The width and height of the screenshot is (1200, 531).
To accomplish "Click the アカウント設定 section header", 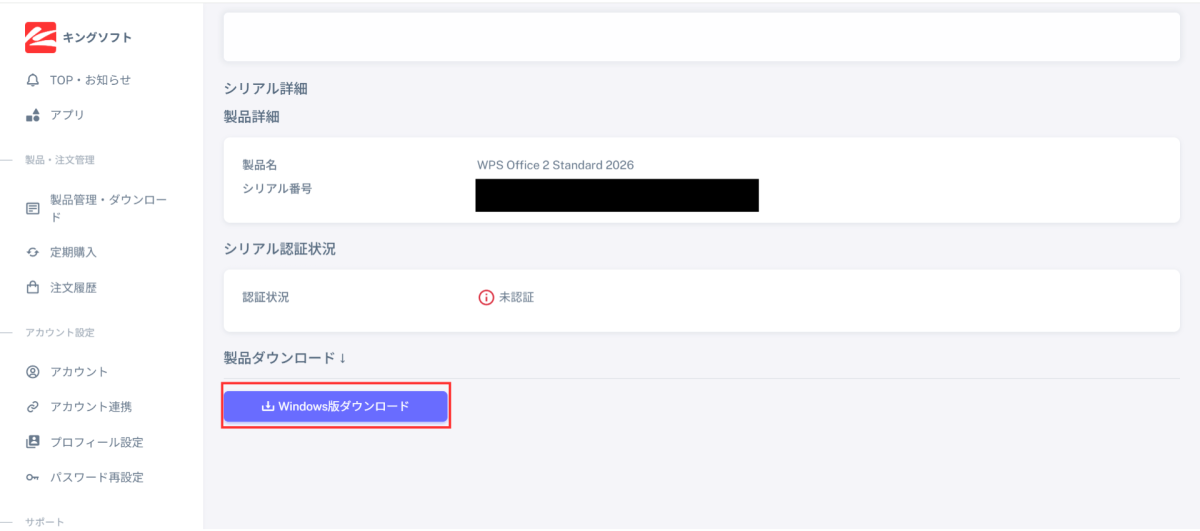I will 59,333.
